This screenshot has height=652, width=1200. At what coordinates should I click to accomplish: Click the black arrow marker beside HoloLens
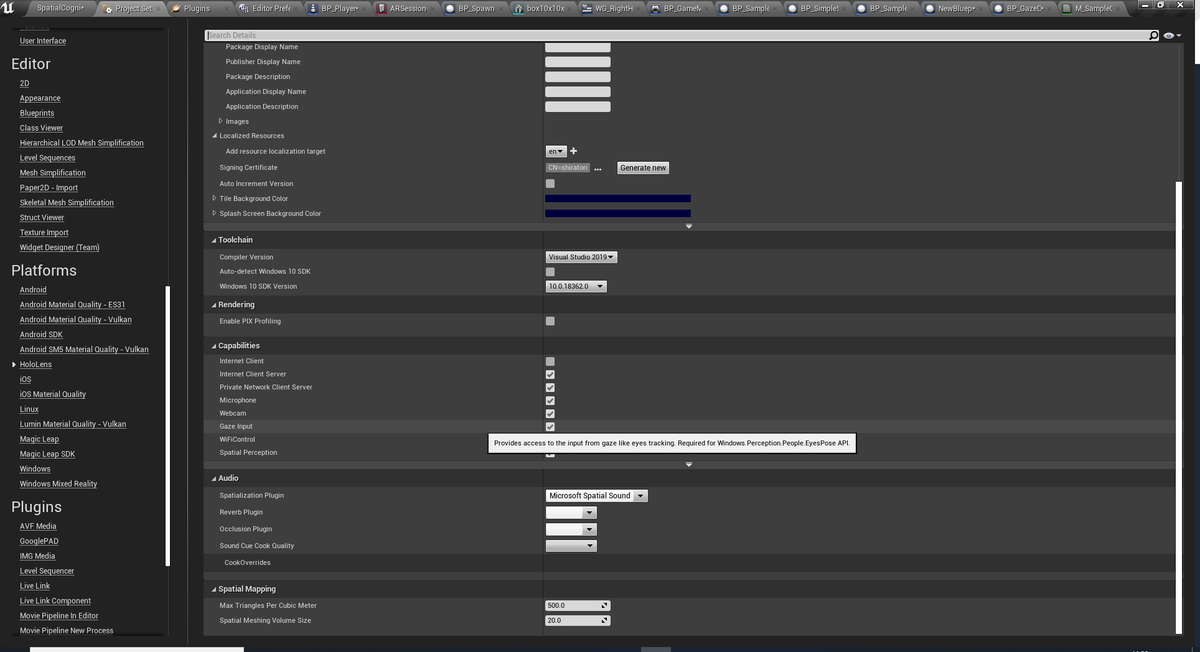(x=14, y=364)
